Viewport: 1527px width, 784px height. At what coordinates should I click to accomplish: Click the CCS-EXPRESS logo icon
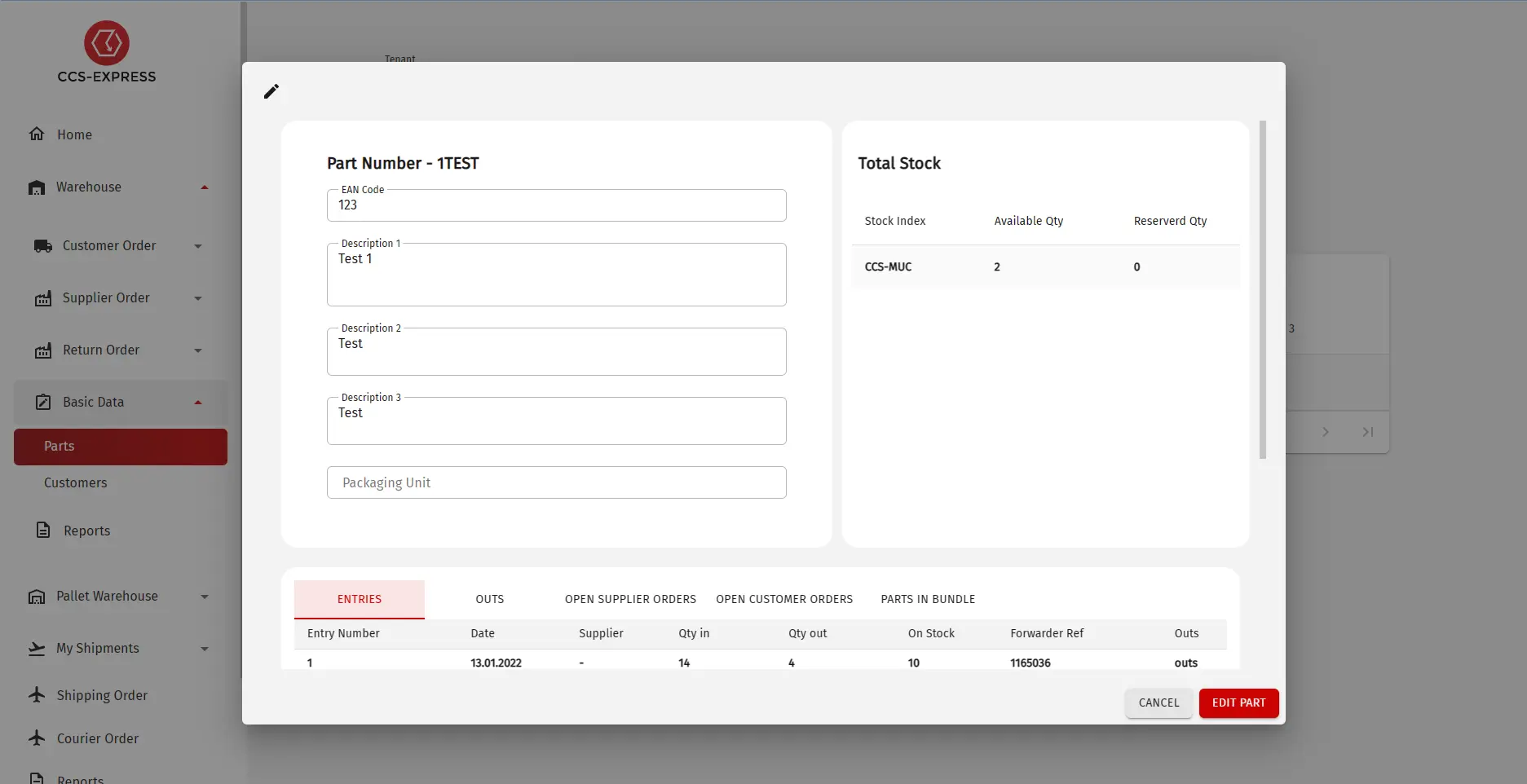107,43
